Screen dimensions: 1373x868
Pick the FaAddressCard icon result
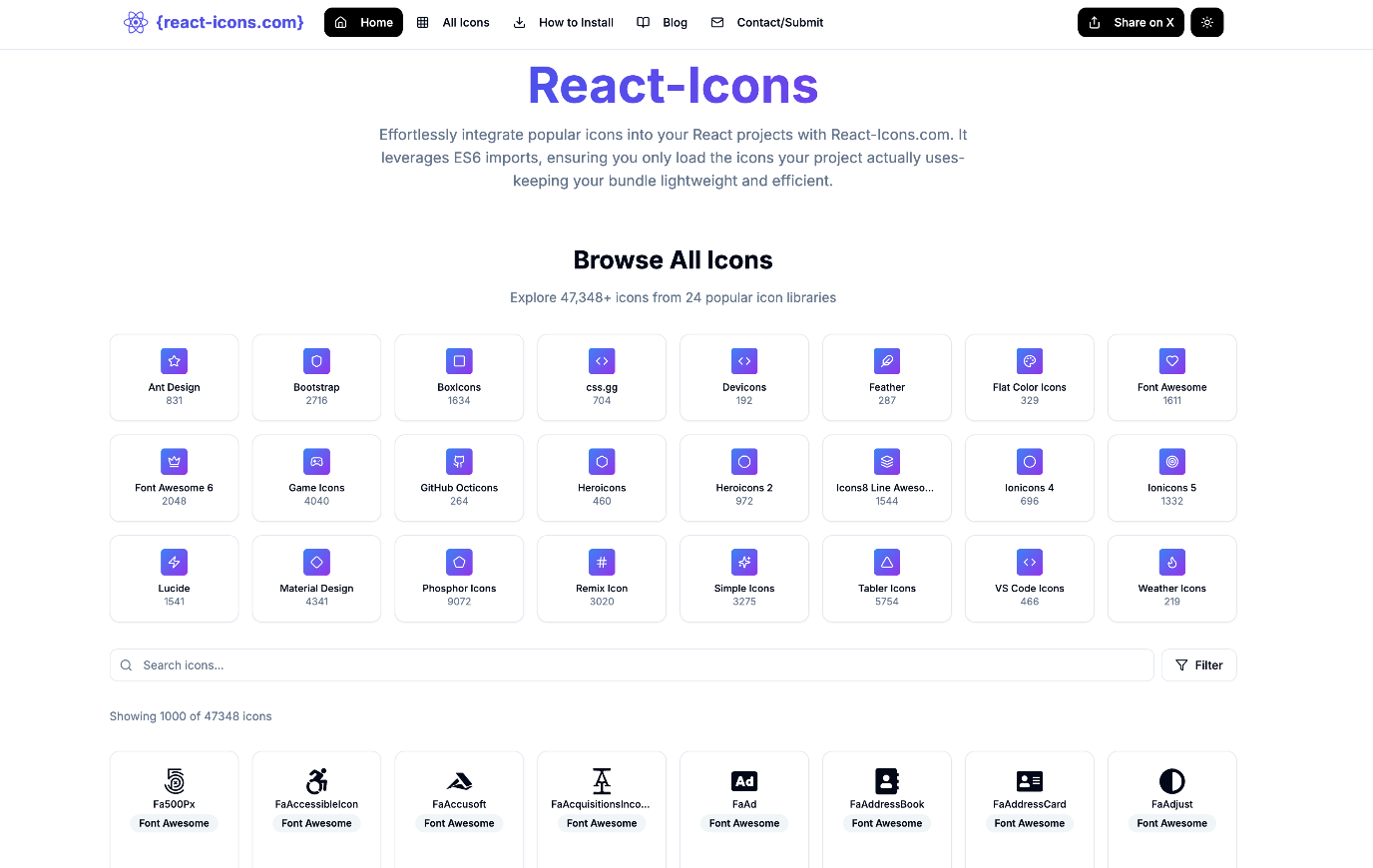[1030, 781]
